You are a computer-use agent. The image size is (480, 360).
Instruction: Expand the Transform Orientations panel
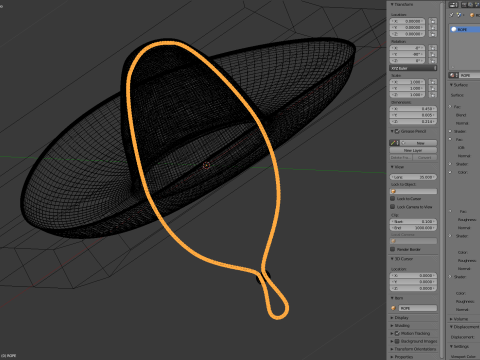[x=392, y=349]
